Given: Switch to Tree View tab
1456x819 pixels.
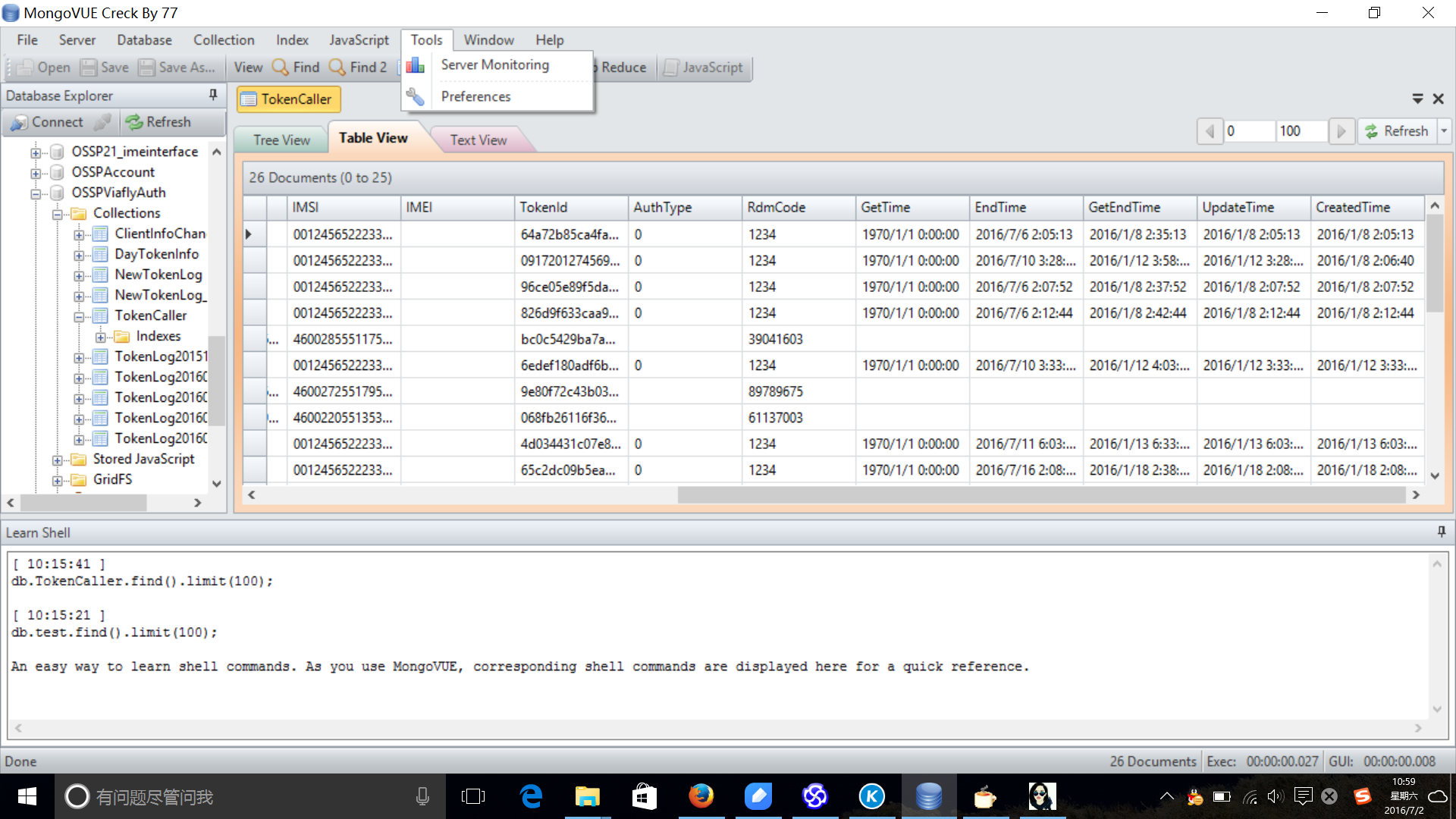Looking at the screenshot, I should point(281,140).
